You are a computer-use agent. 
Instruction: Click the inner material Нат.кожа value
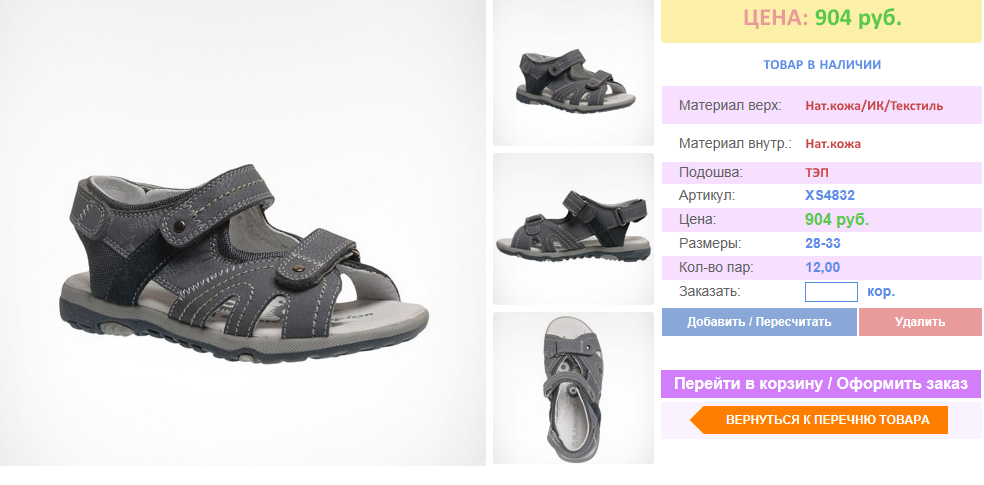[833, 144]
